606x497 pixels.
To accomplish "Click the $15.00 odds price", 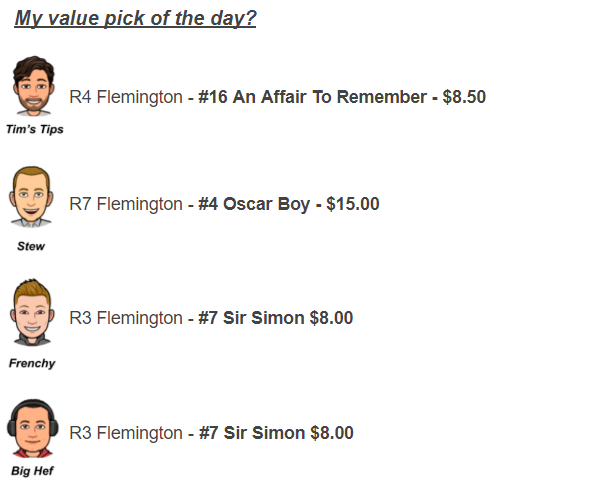I will click(353, 204).
